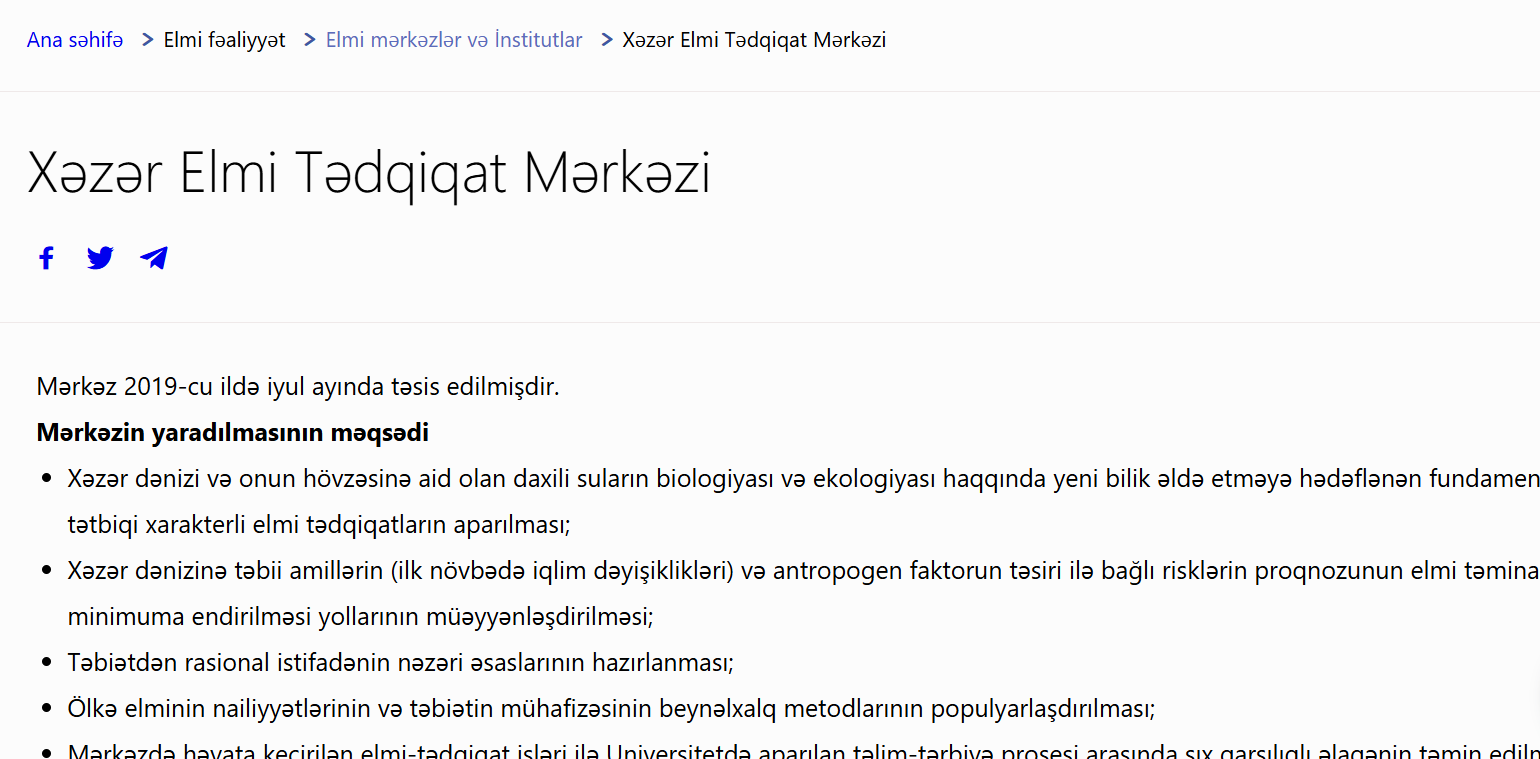
Task: Click the bullet text starting Xəzər dənizi və onun
Action: tap(700, 479)
